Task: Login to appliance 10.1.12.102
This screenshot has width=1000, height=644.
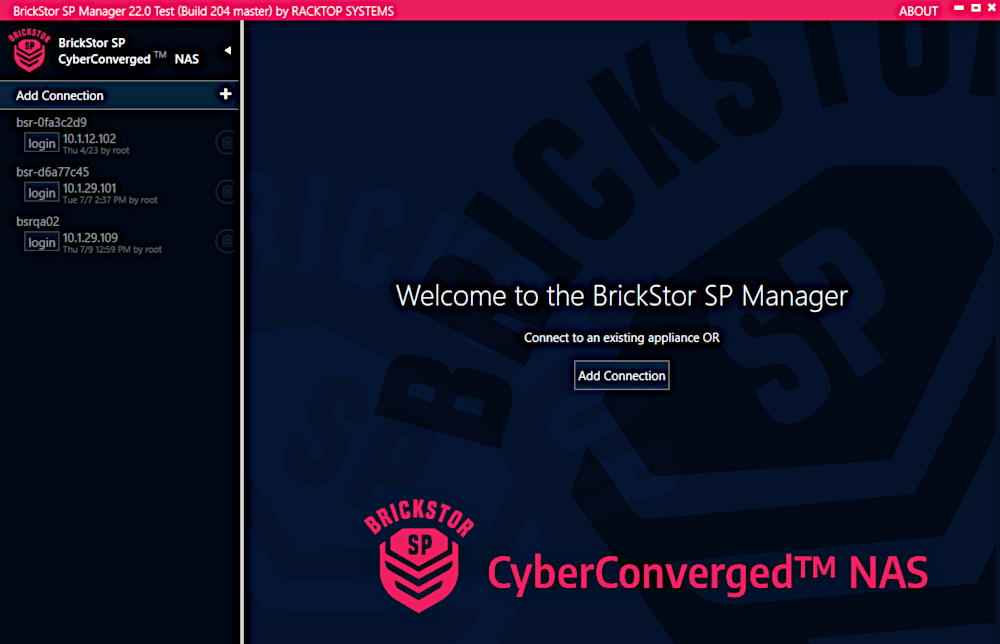Action: tap(41, 143)
